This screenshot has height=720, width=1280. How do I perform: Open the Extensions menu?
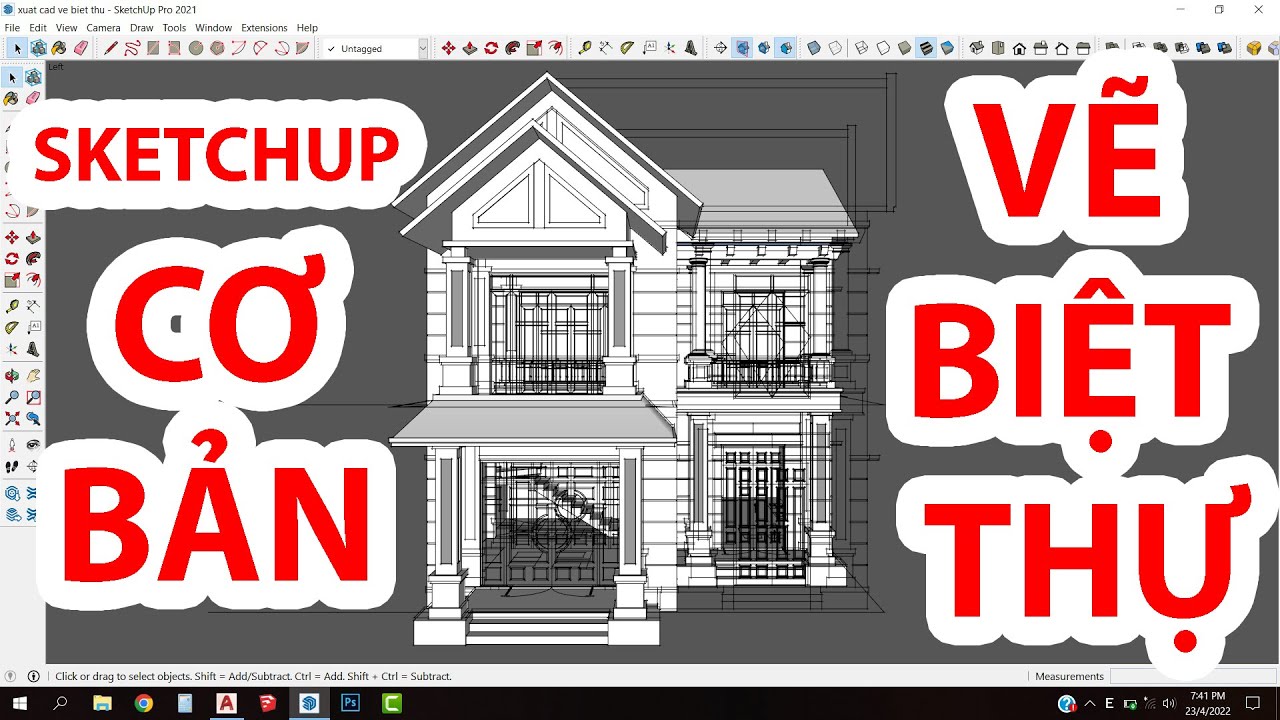click(264, 28)
